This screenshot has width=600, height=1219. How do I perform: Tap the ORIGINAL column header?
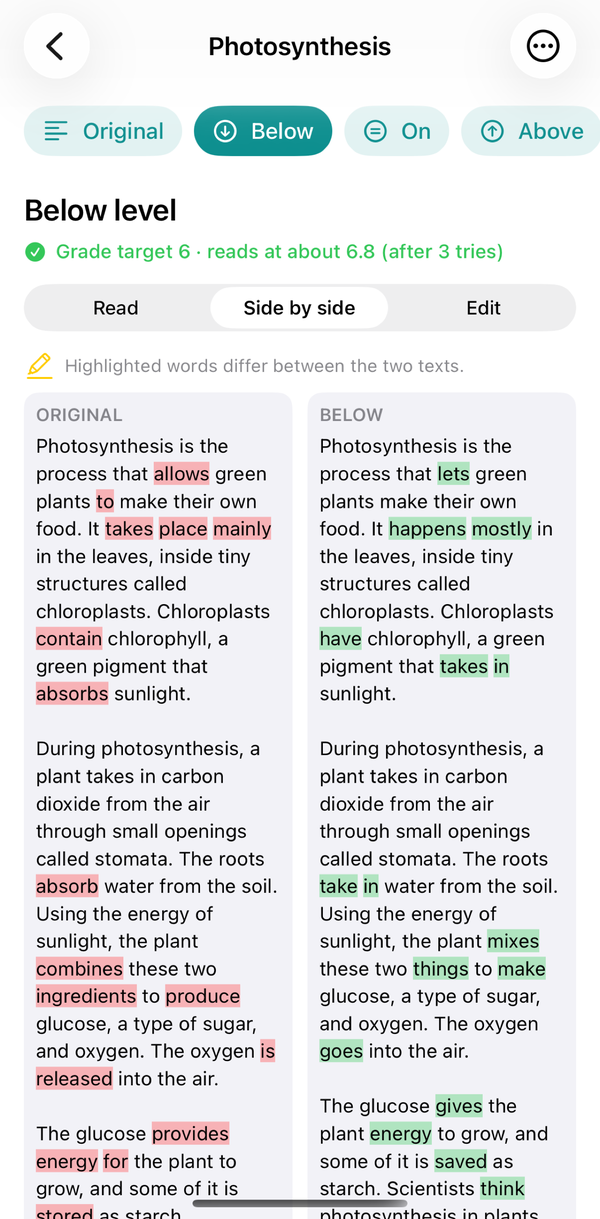[79, 415]
